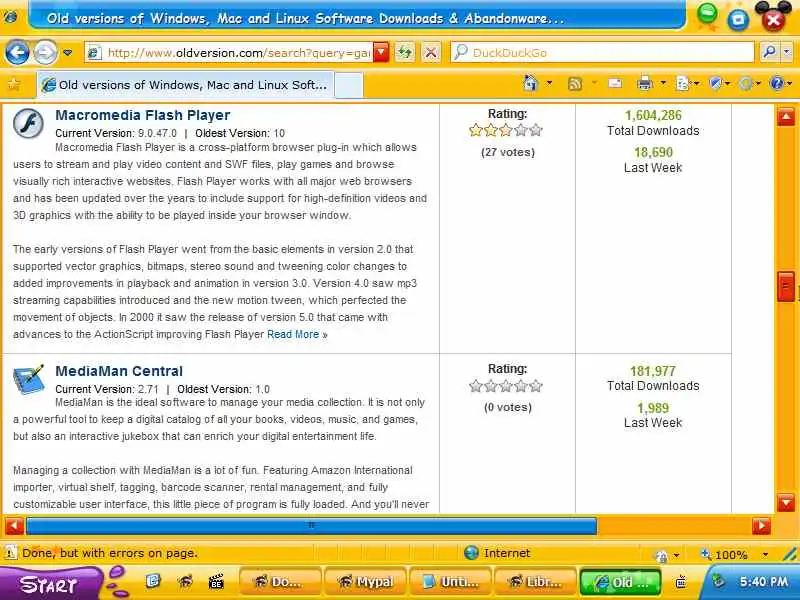Expand the zoom level dropdown arrow
The image size is (800, 600).
pos(765,555)
